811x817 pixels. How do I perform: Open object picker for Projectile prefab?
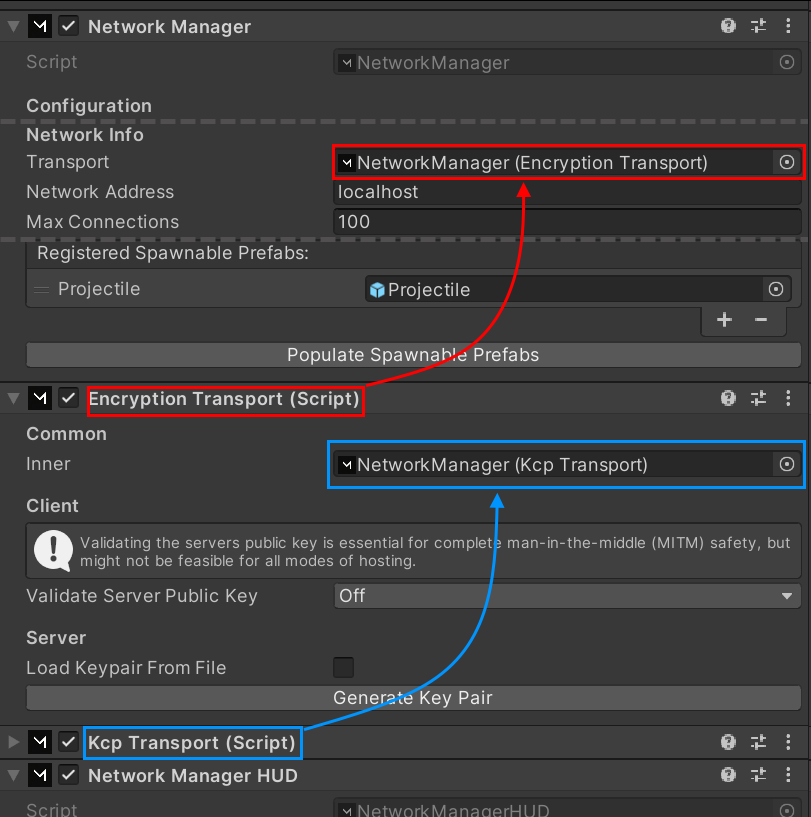coord(775,289)
